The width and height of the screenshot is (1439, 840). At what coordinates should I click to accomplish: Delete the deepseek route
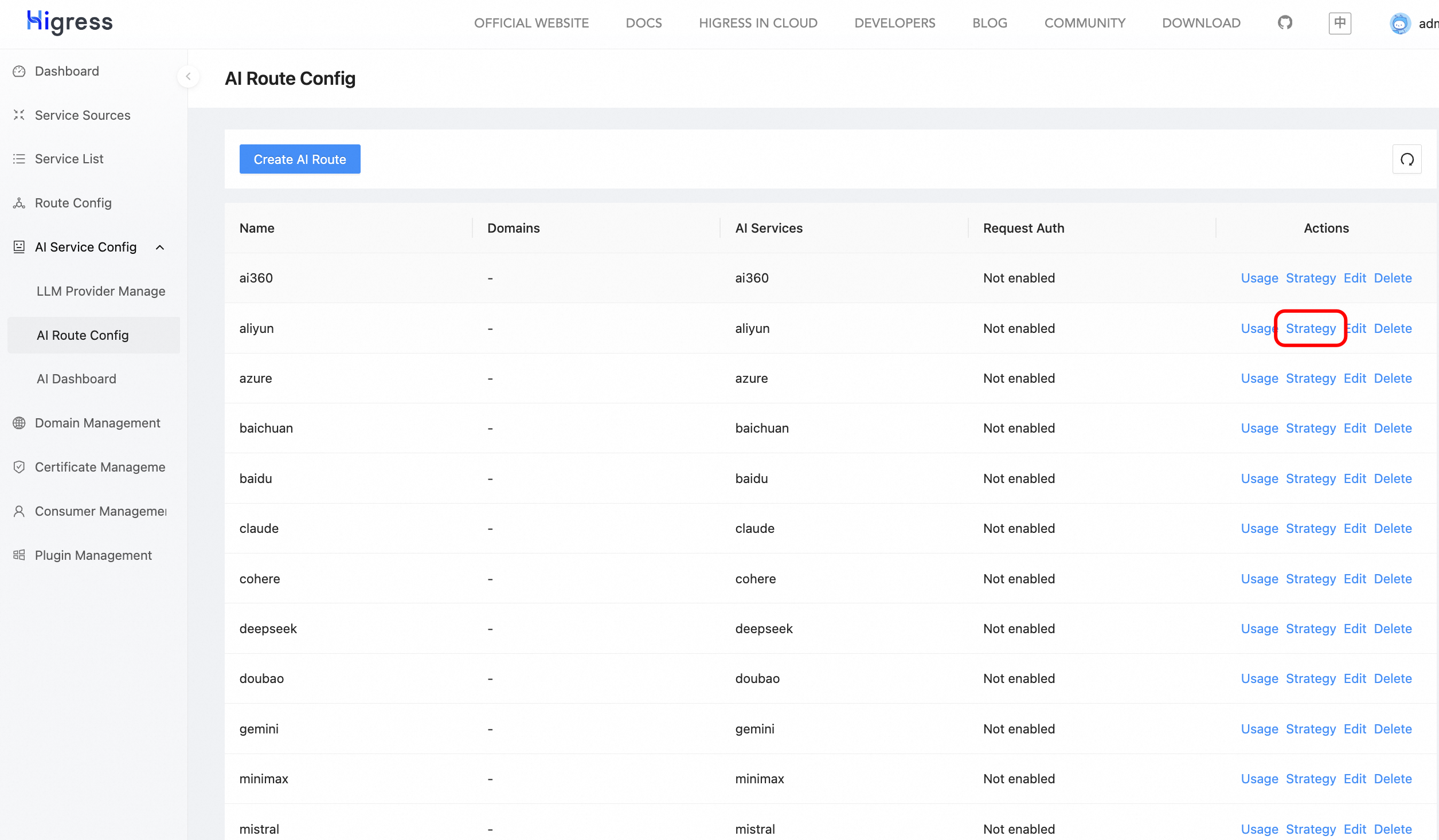1393,629
